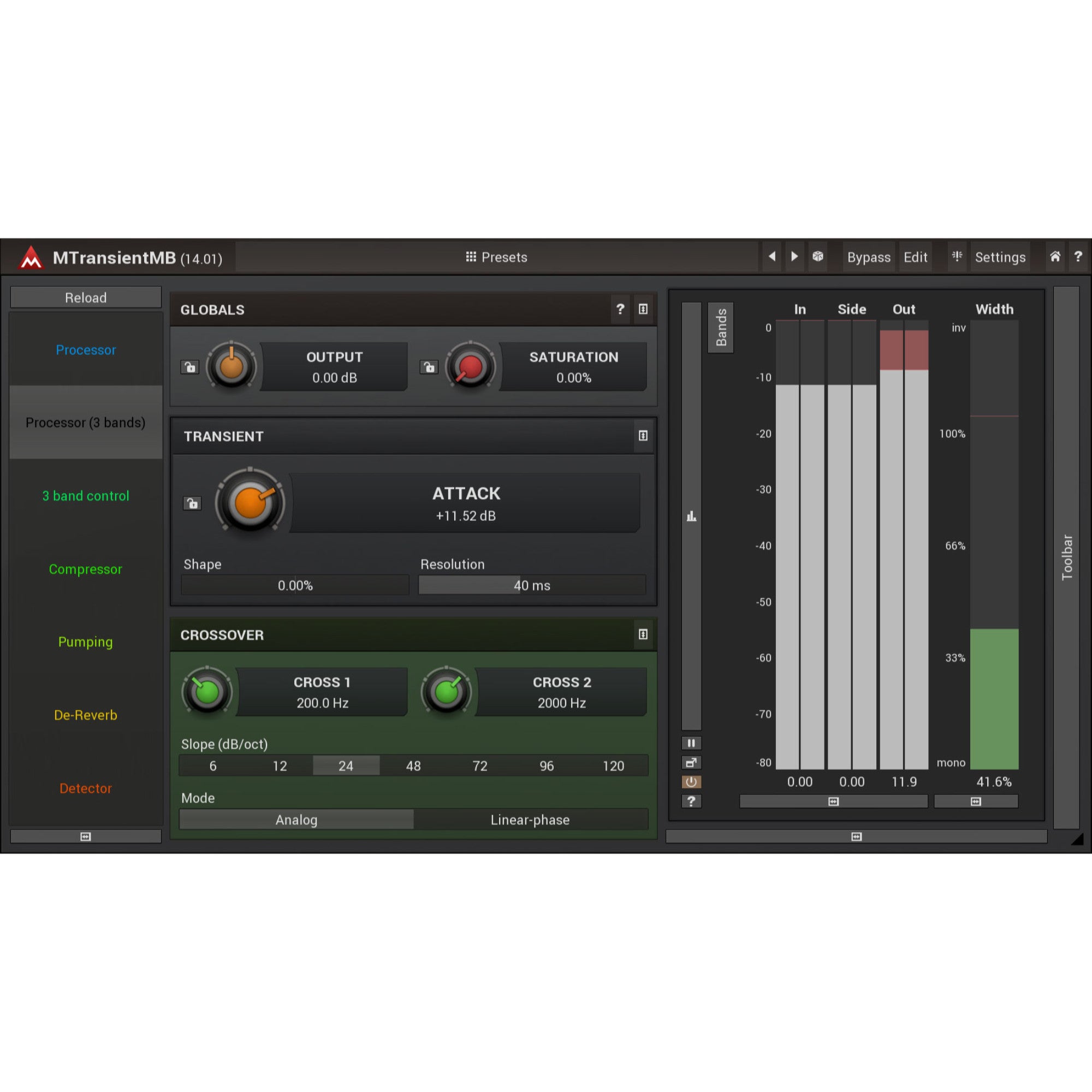Screen dimensions: 1092x1092
Task: Open Globals panel help question mark
Action: click(620, 309)
